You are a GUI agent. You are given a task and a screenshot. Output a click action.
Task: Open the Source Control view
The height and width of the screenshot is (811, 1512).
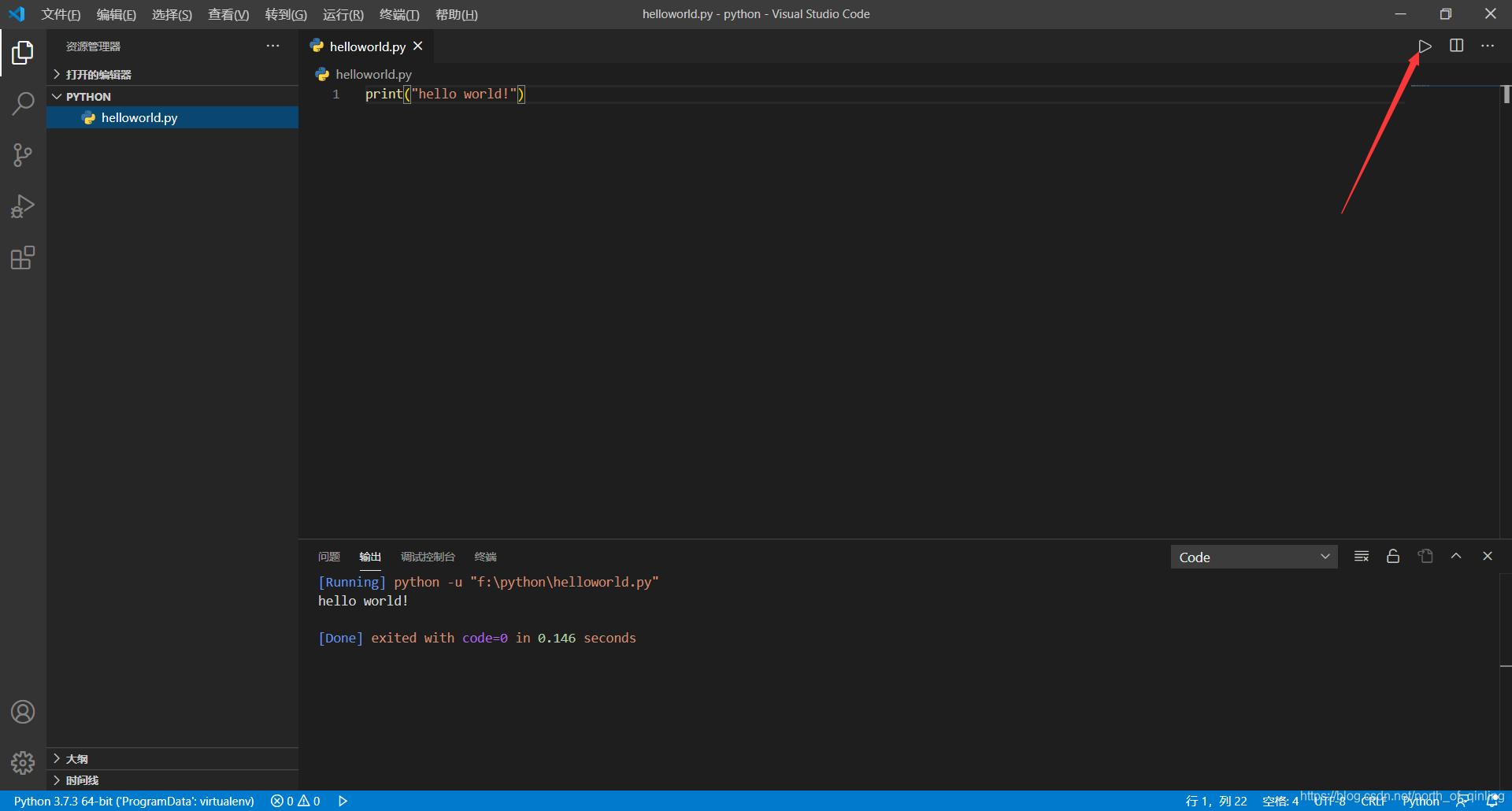coord(23,155)
